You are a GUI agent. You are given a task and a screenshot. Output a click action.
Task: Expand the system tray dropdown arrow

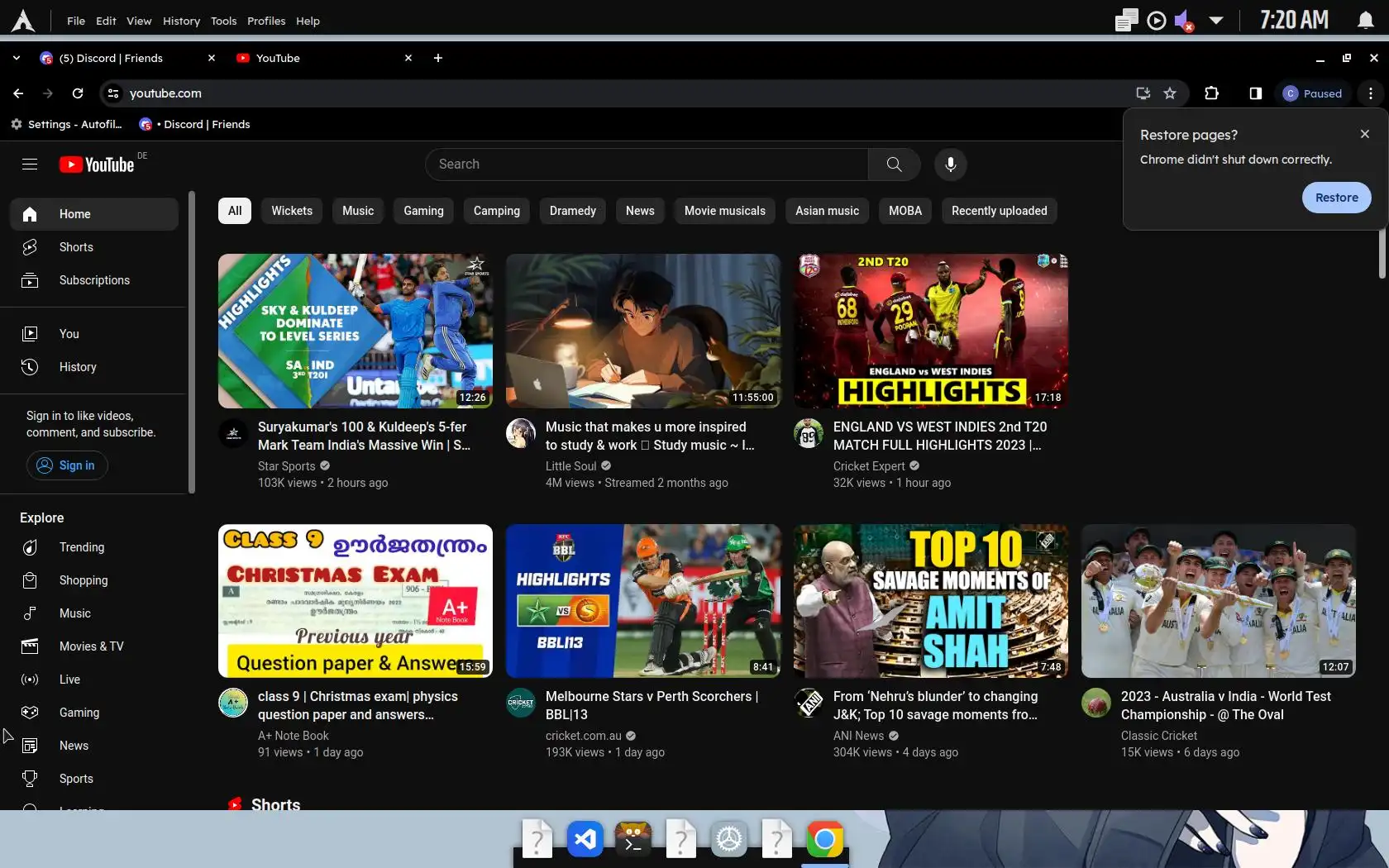tap(1216, 21)
